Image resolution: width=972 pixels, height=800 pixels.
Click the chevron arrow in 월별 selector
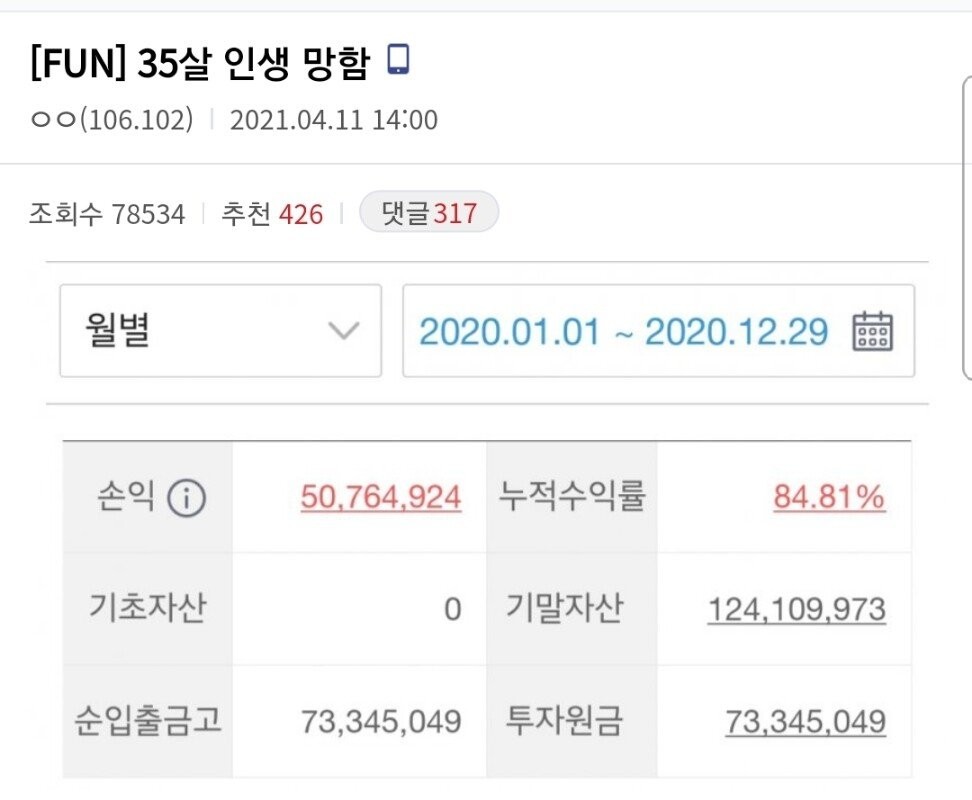[x=344, y=331]
